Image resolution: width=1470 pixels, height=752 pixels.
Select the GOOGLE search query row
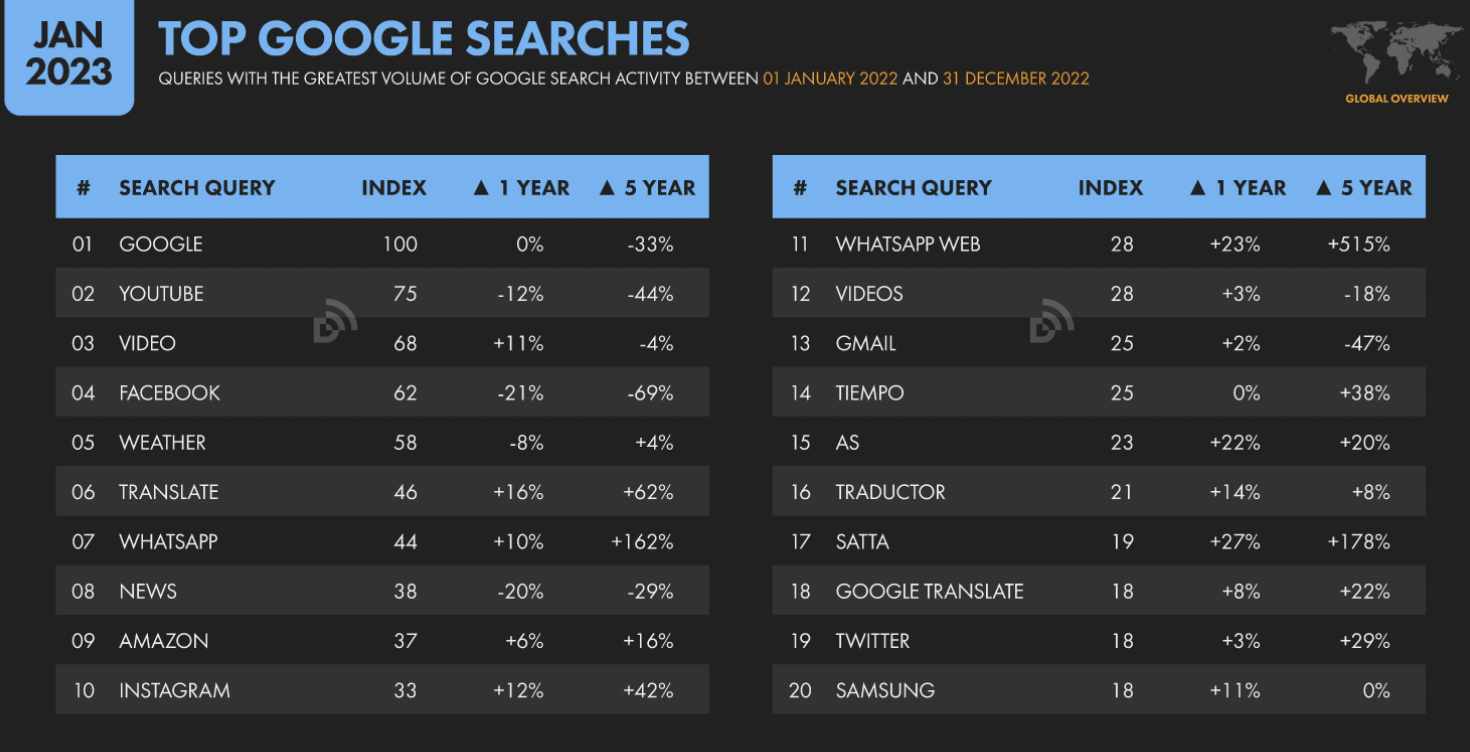pyautogui.click(x=382, y=244)
